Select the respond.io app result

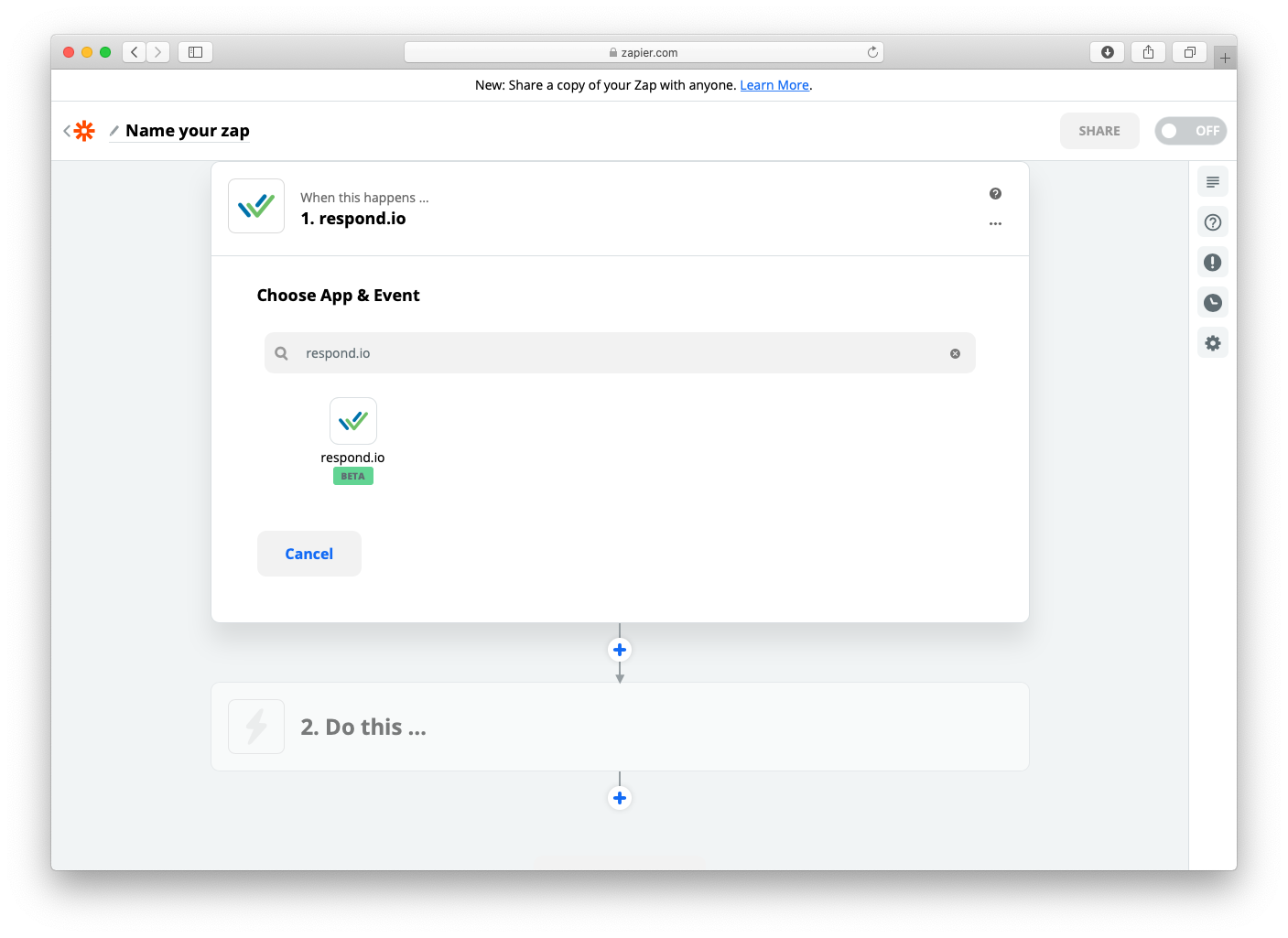coord(353,421)
